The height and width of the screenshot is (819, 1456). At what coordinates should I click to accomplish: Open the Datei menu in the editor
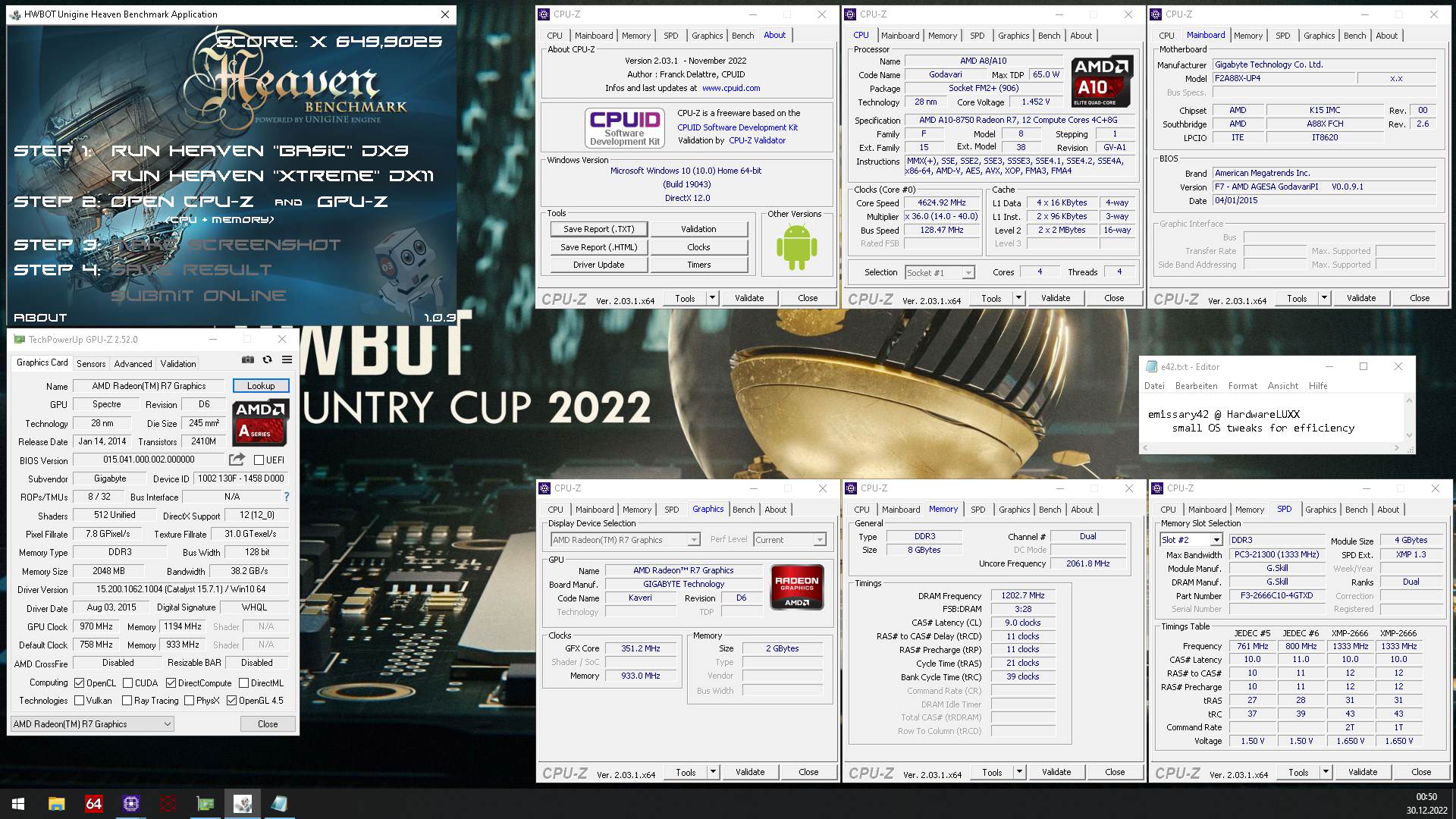coord(1154,386)
